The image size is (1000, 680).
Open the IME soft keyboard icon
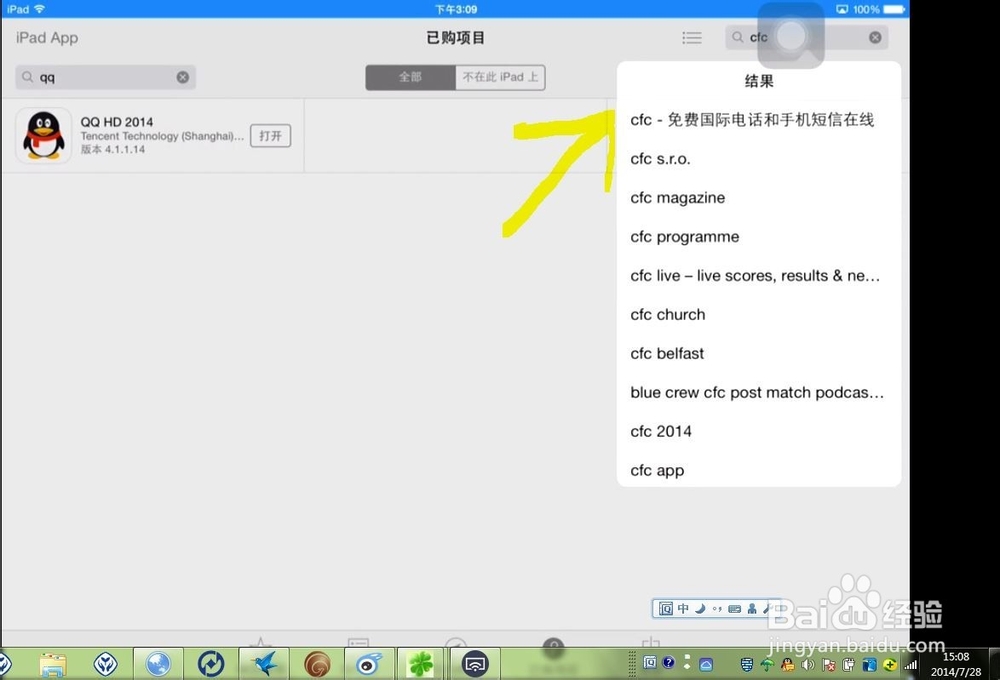pyautogui.click(x=735, y=609)
